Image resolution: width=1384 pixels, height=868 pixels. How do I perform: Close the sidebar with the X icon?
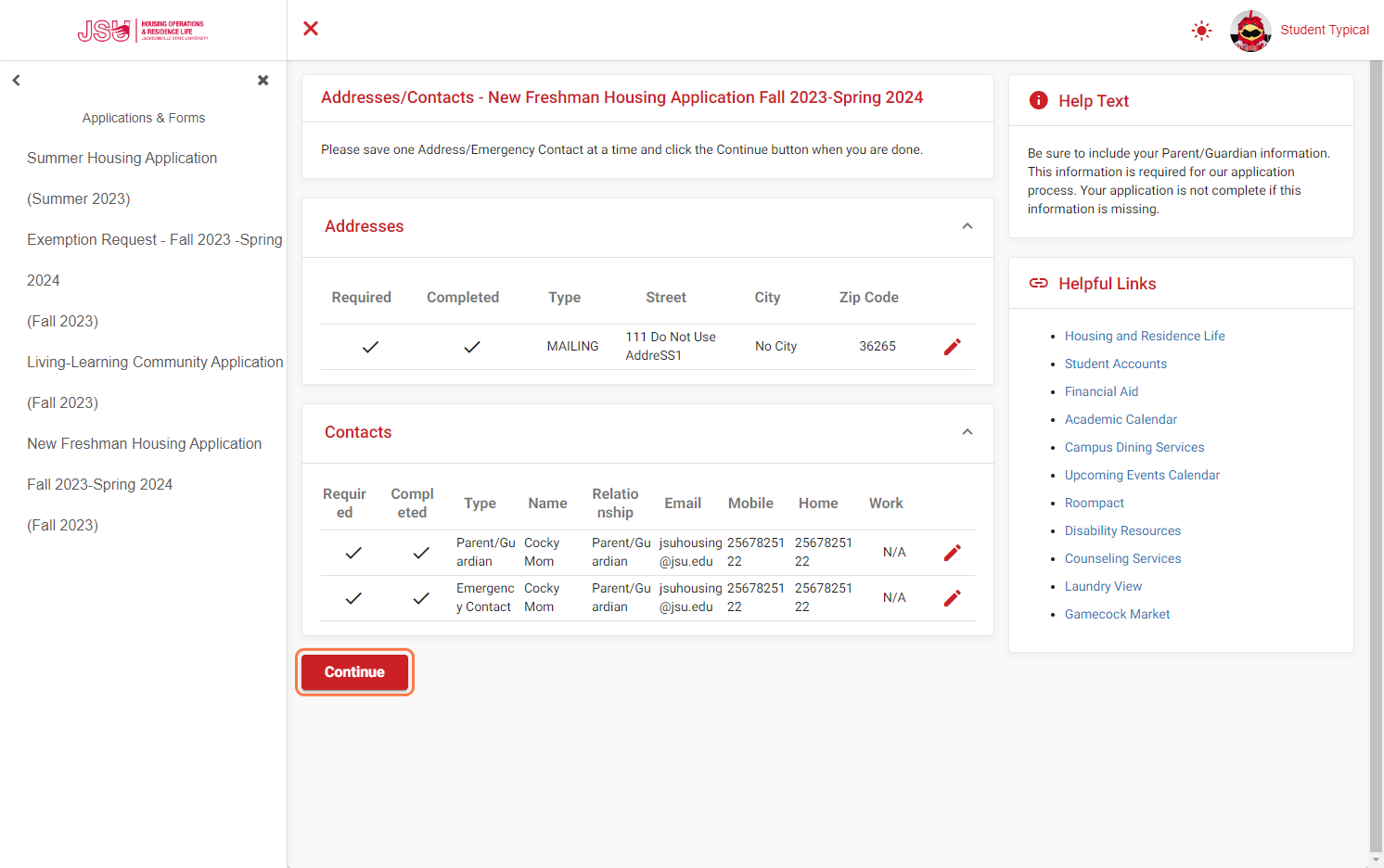[x=263, y=81]
